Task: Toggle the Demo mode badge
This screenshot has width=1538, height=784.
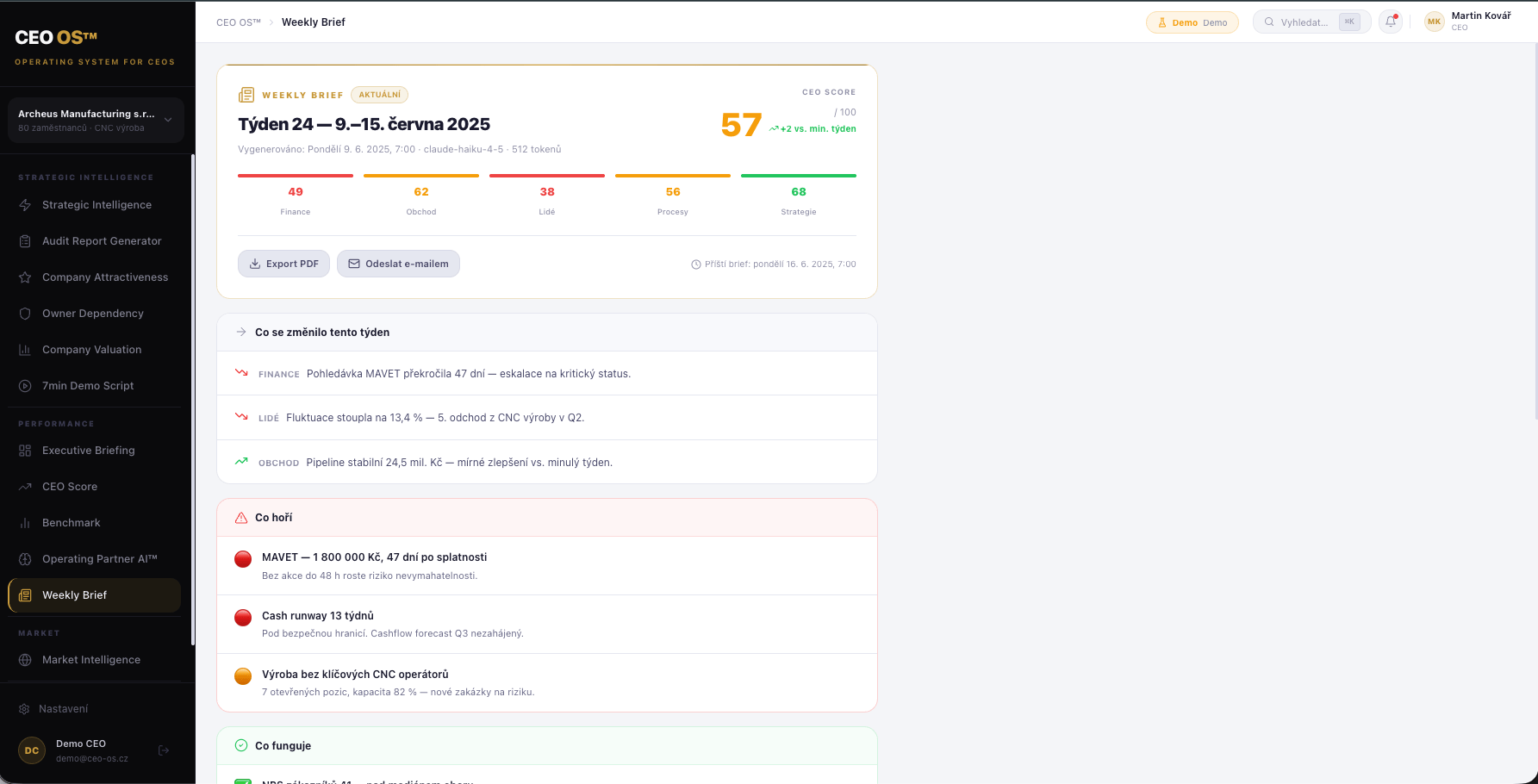Action: click(1192, 22)
